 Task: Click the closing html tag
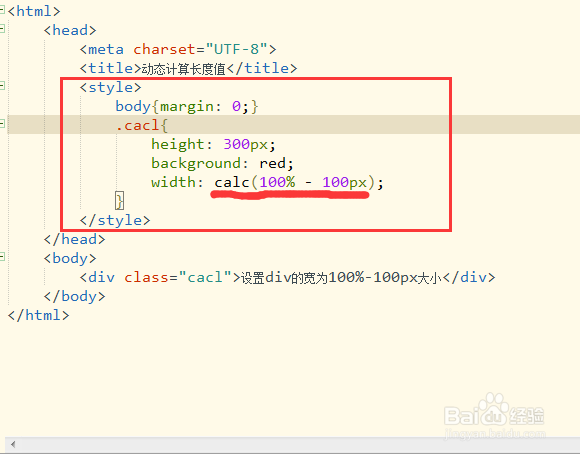(x=38, y=315)
